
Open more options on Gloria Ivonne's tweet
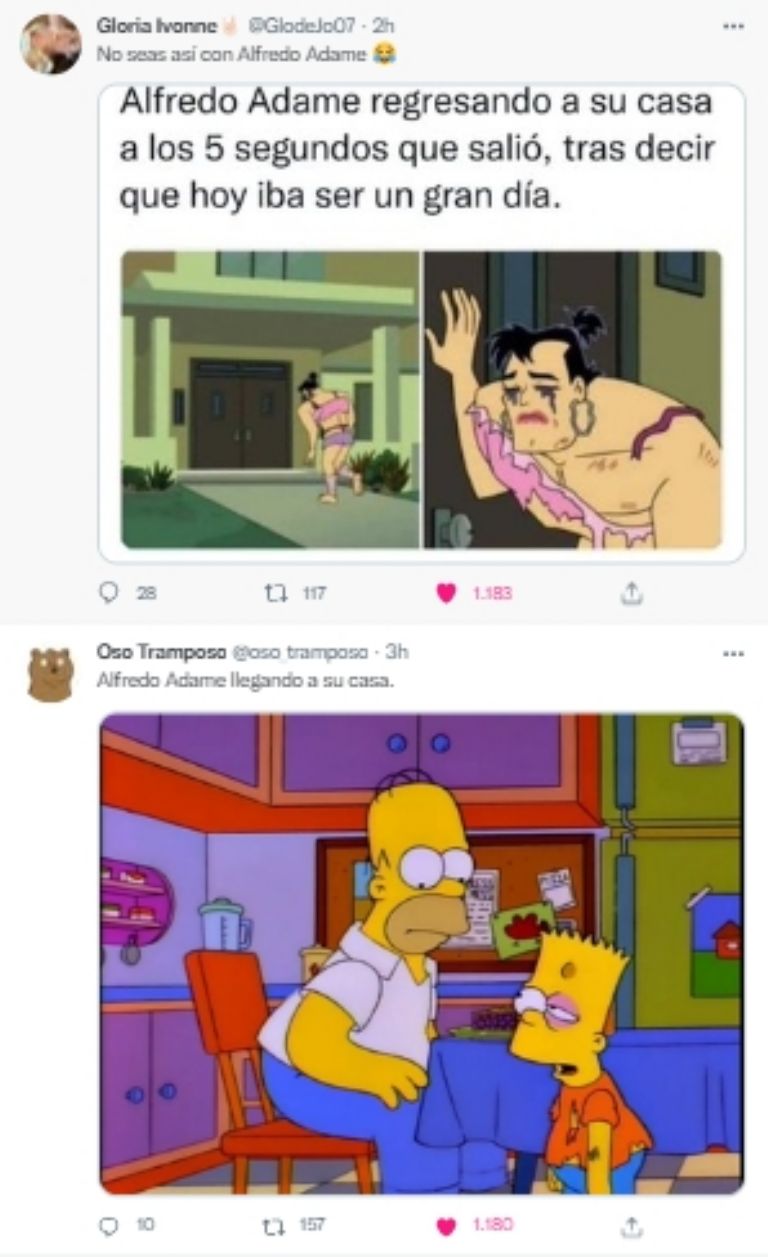733,27
